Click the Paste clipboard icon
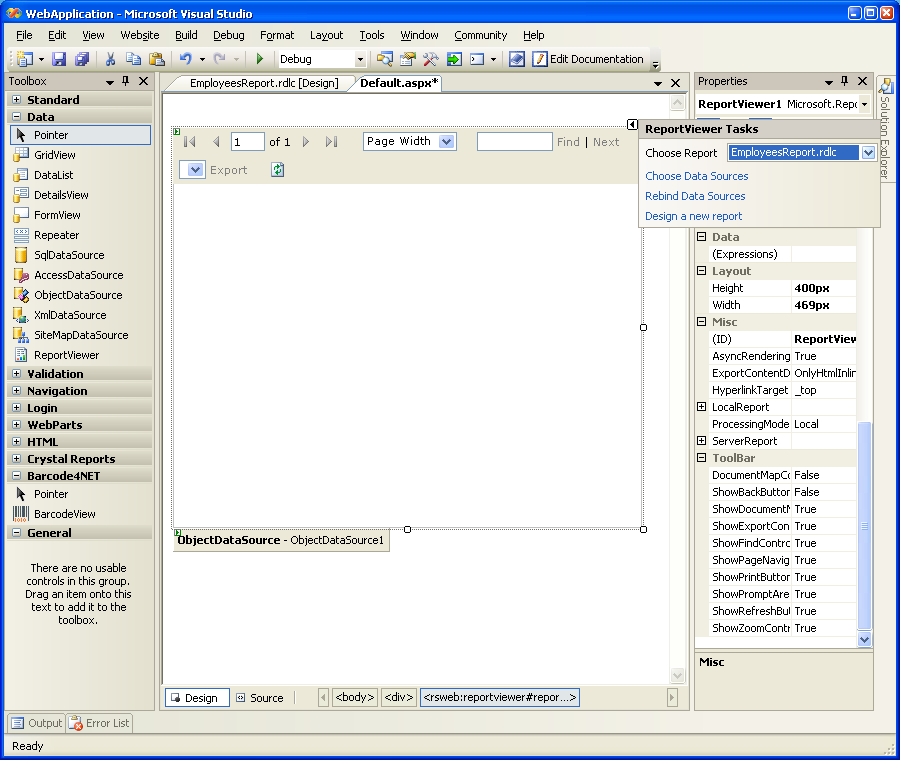The image size is (900, 760). (x=156, y=60)
